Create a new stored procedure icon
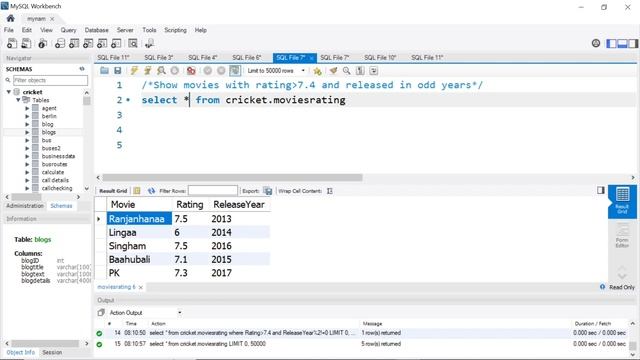The image size is (640, 360). (x=102, y=43)
